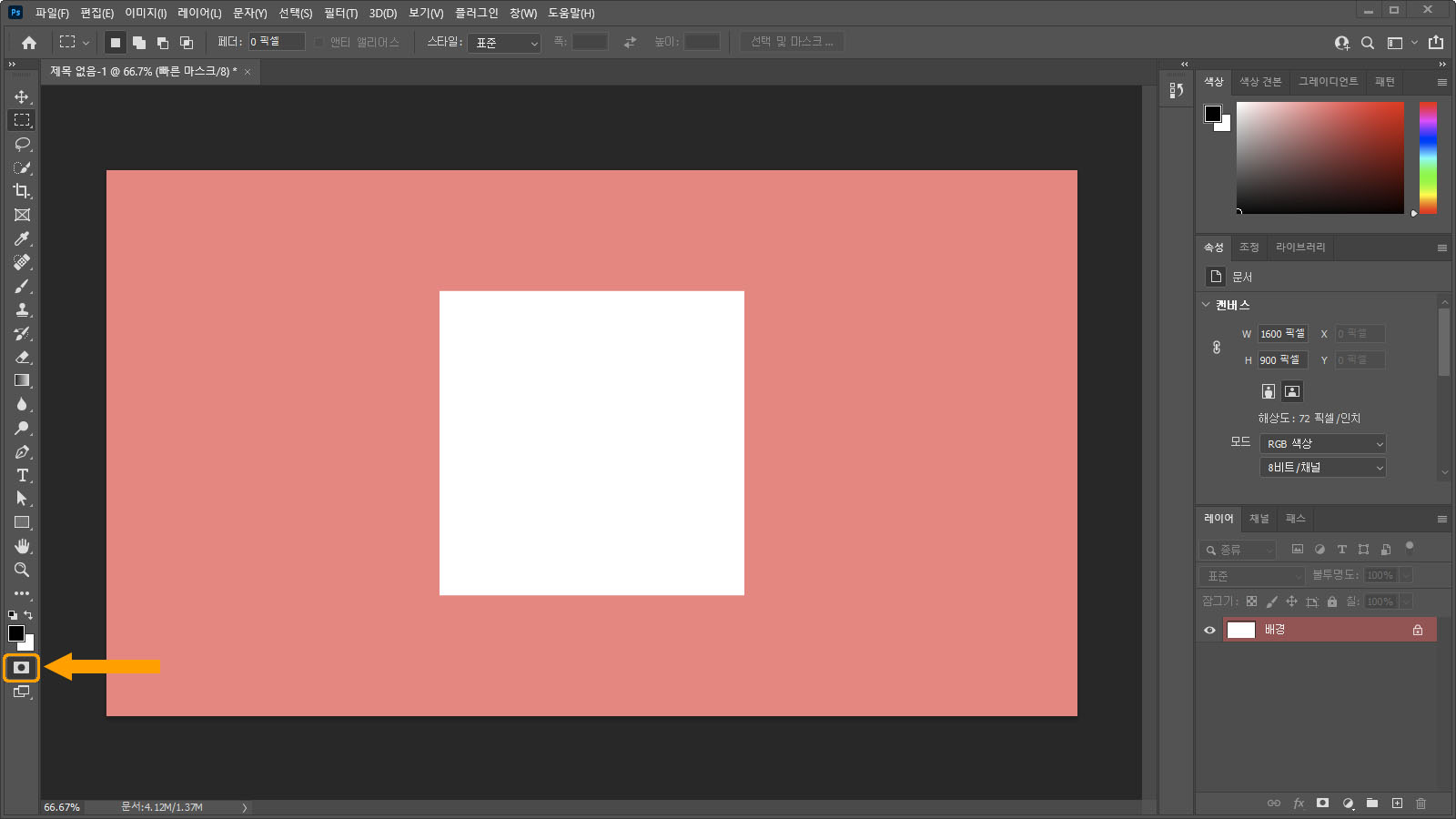Toggle width-height link in canvas properties
The width and height of the screenshot is (1456, 819).
click(x=1217, y=347)
